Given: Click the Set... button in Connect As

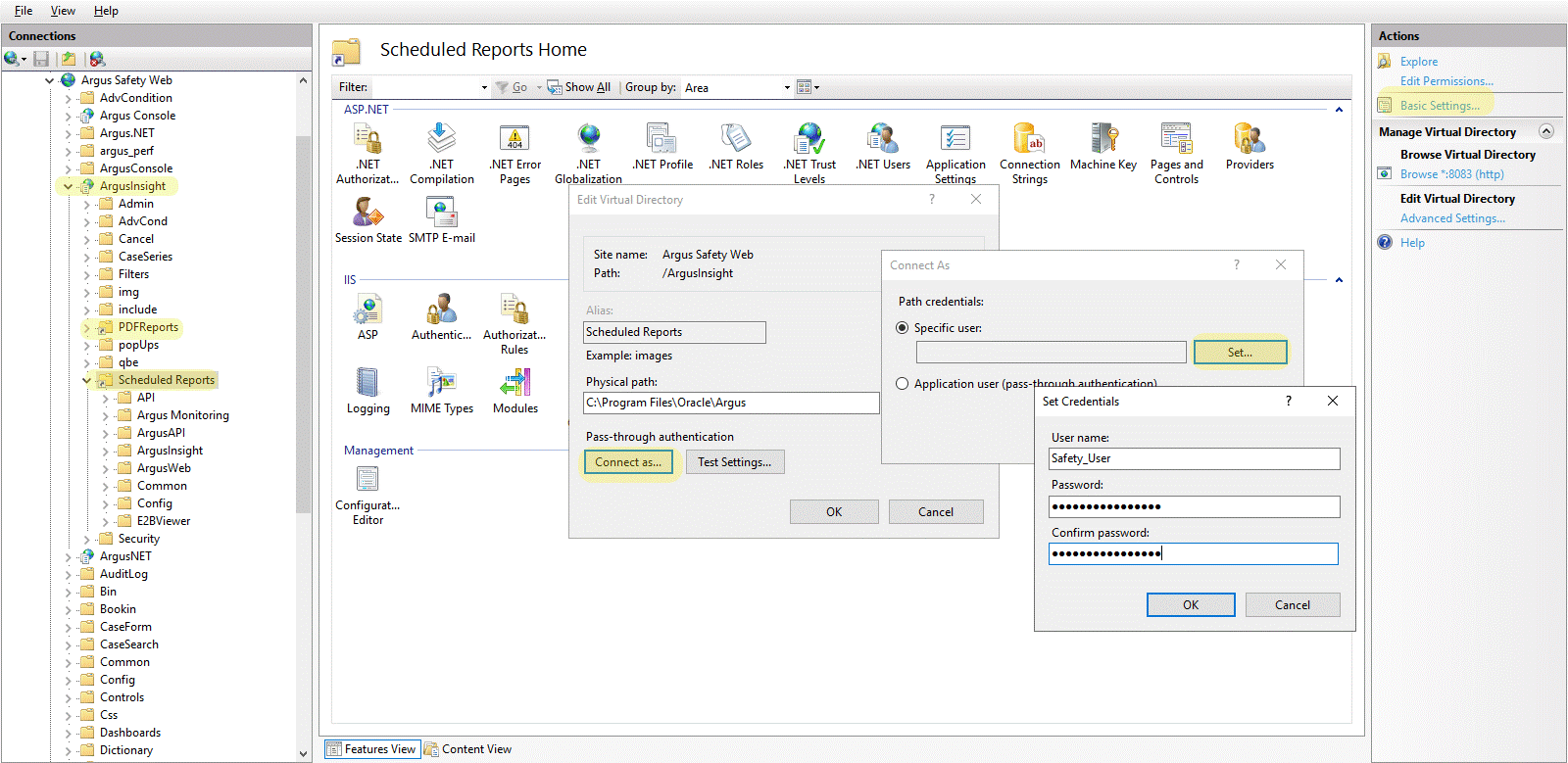Looking at the screenshot, I should tap(1240, 353).
